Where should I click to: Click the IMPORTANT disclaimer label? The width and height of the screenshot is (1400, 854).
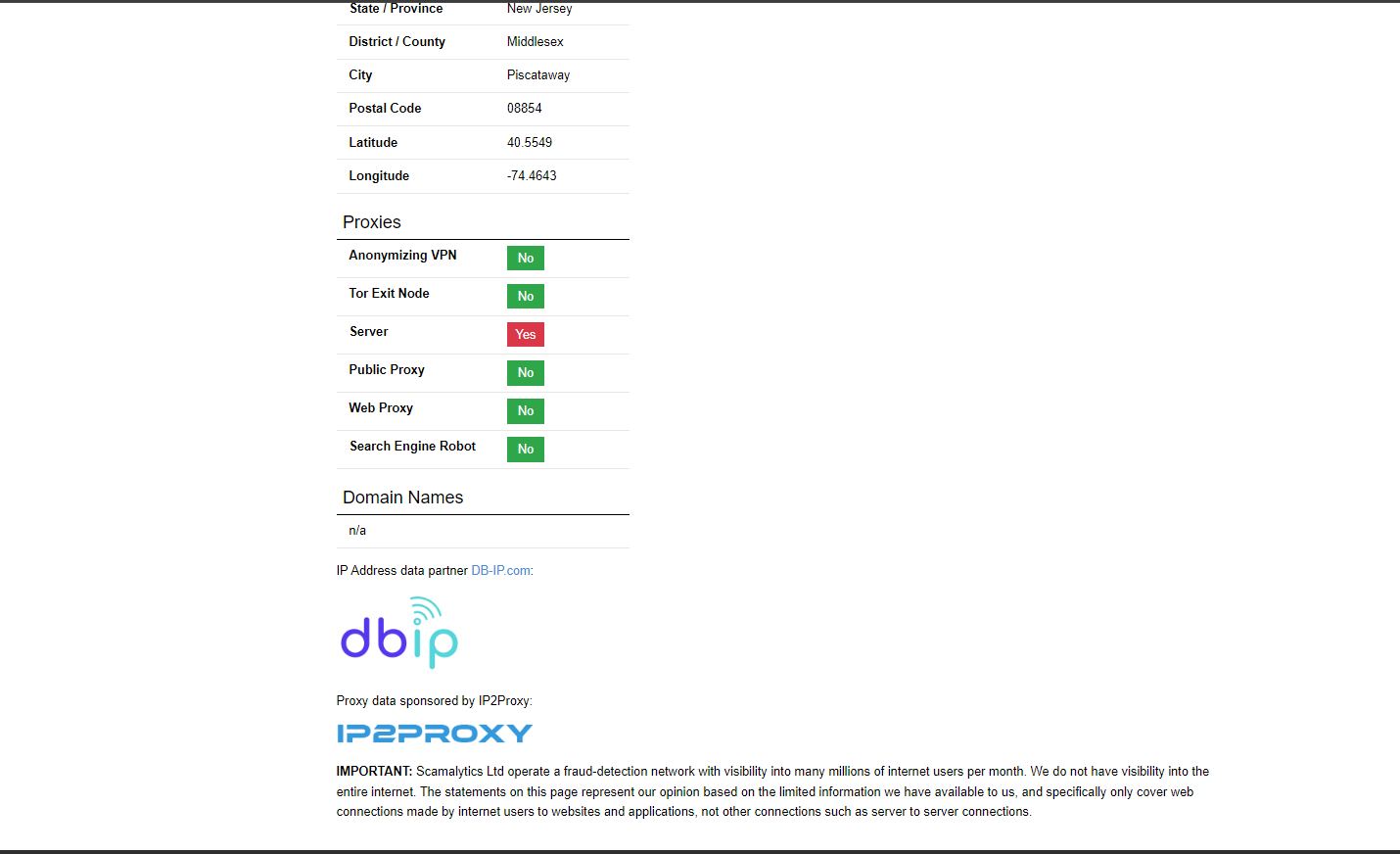pos(374,772)
